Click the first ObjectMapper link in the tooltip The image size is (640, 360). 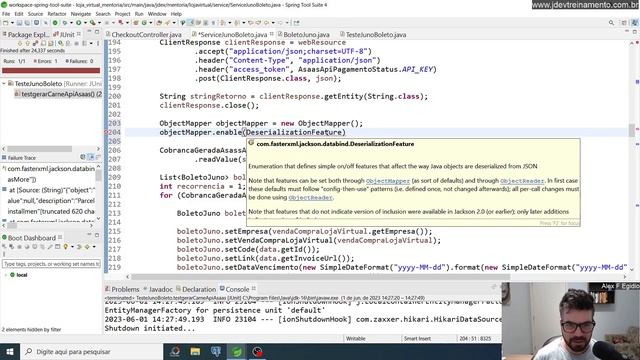coord(388,181)
